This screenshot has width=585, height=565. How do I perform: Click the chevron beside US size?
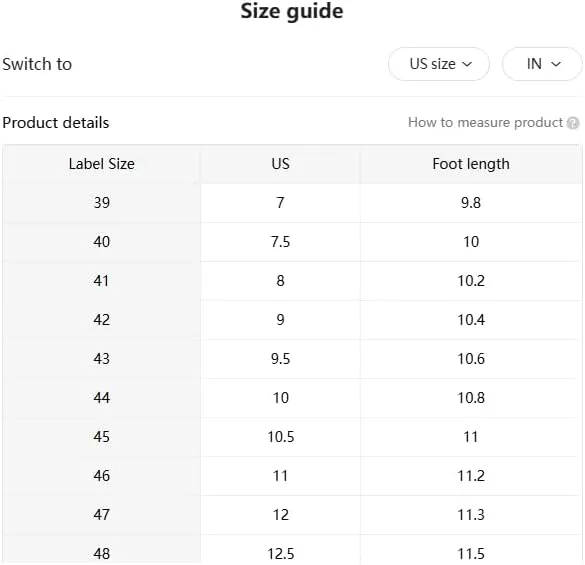coord(467,64)
